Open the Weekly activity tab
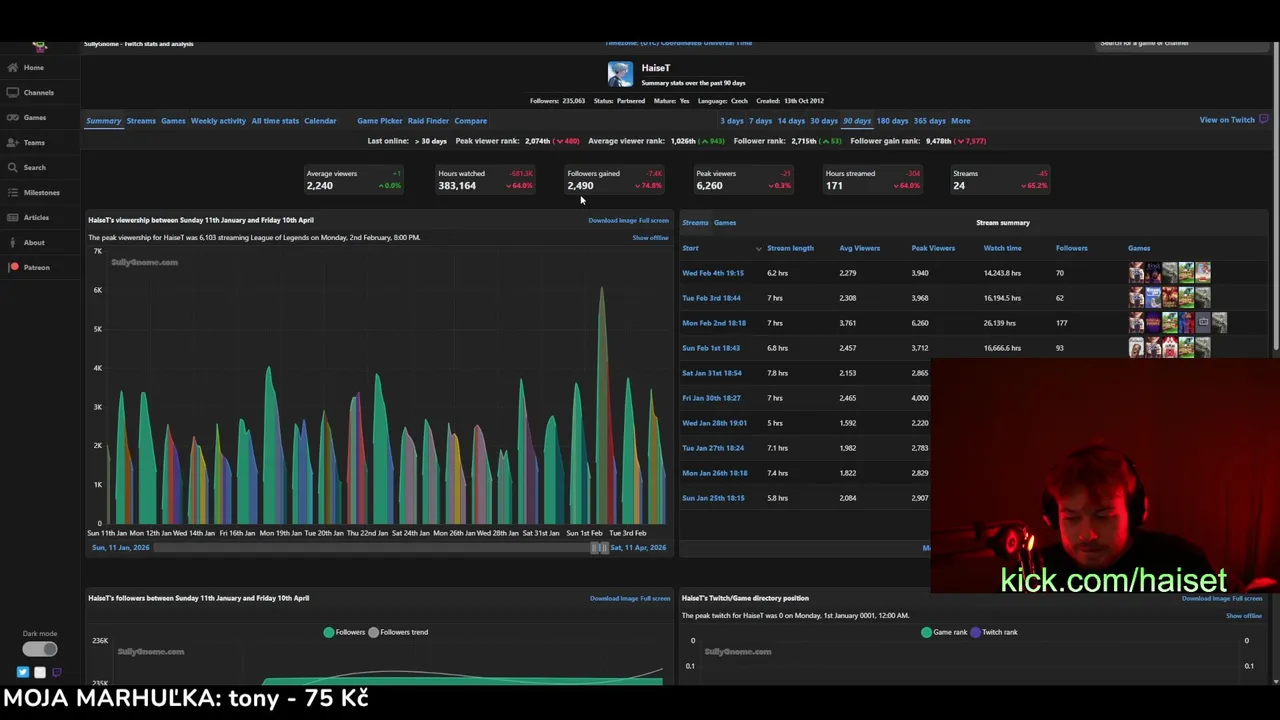1280x720 pixels. [218, 121]
